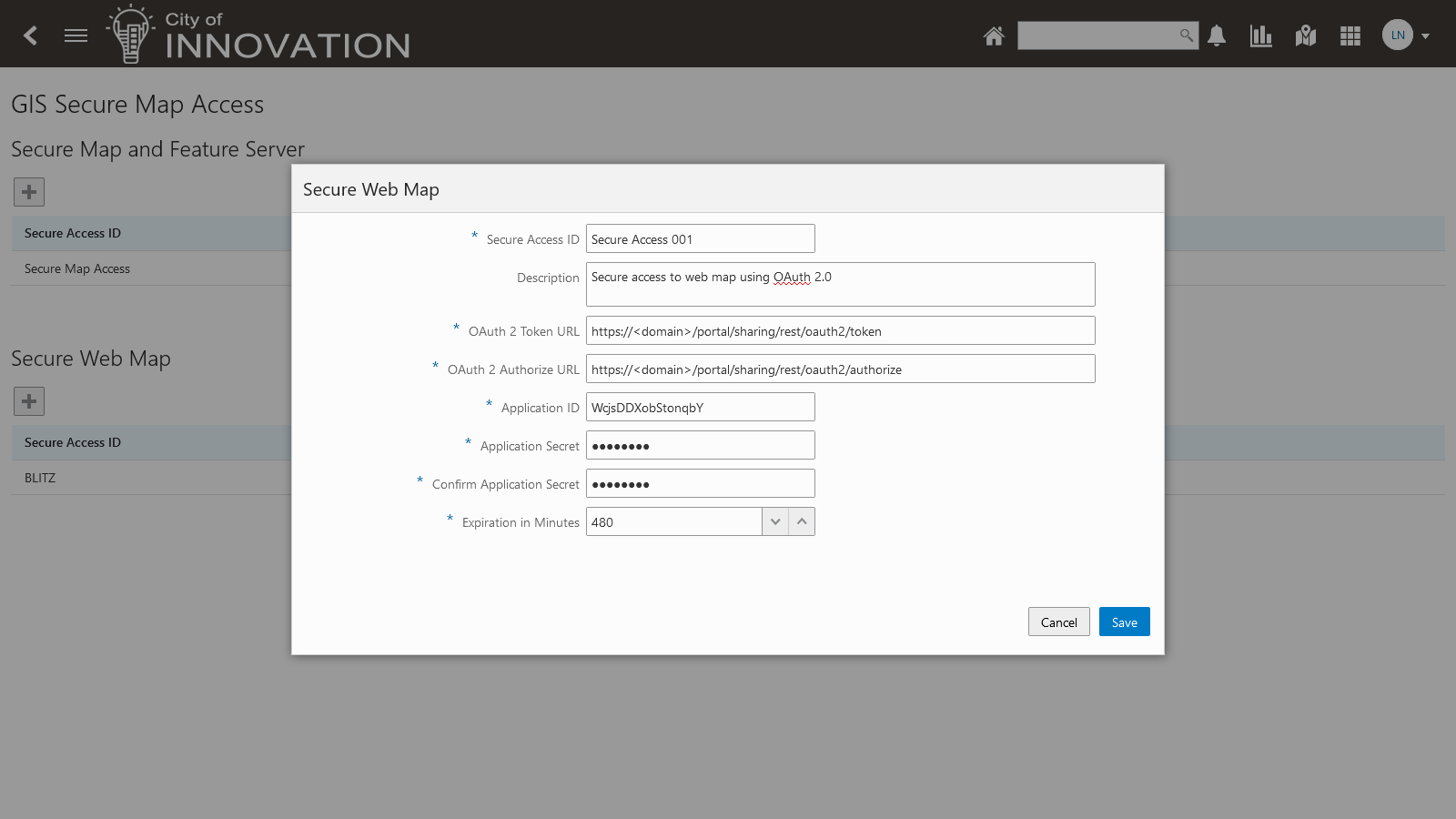Viewport: 1456px width, 819px height.
Task: Go to the Home page icon
Action: pyautogui.click(x=994, y=35)
